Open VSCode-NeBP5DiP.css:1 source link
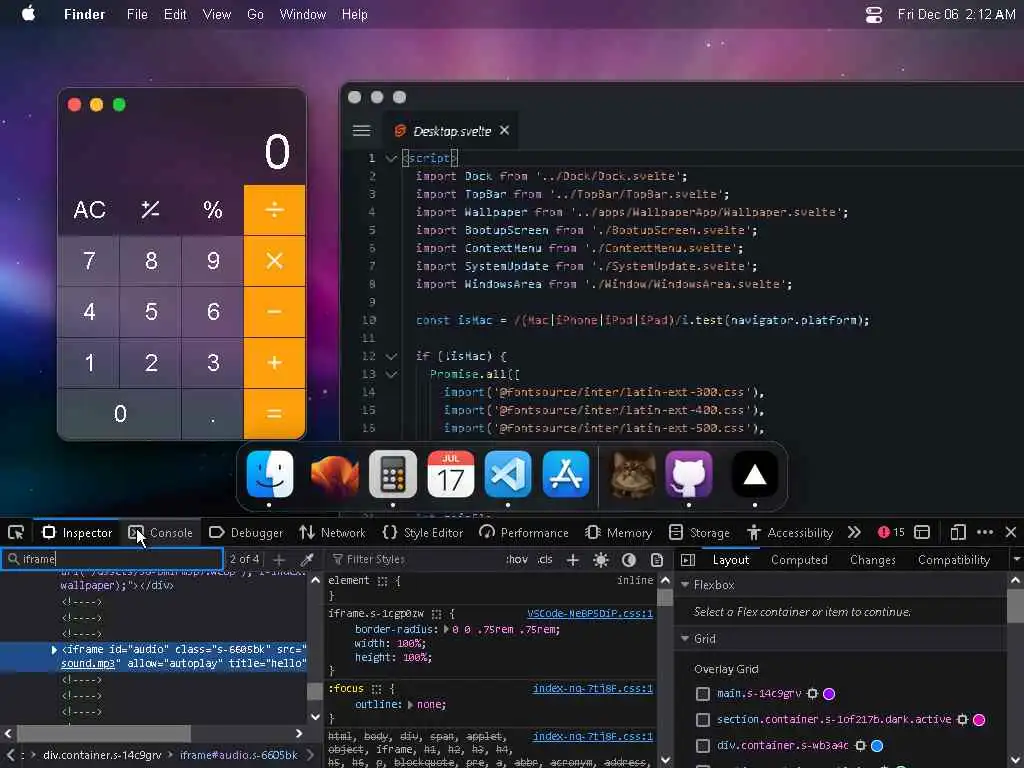 (x=590, y=613)
